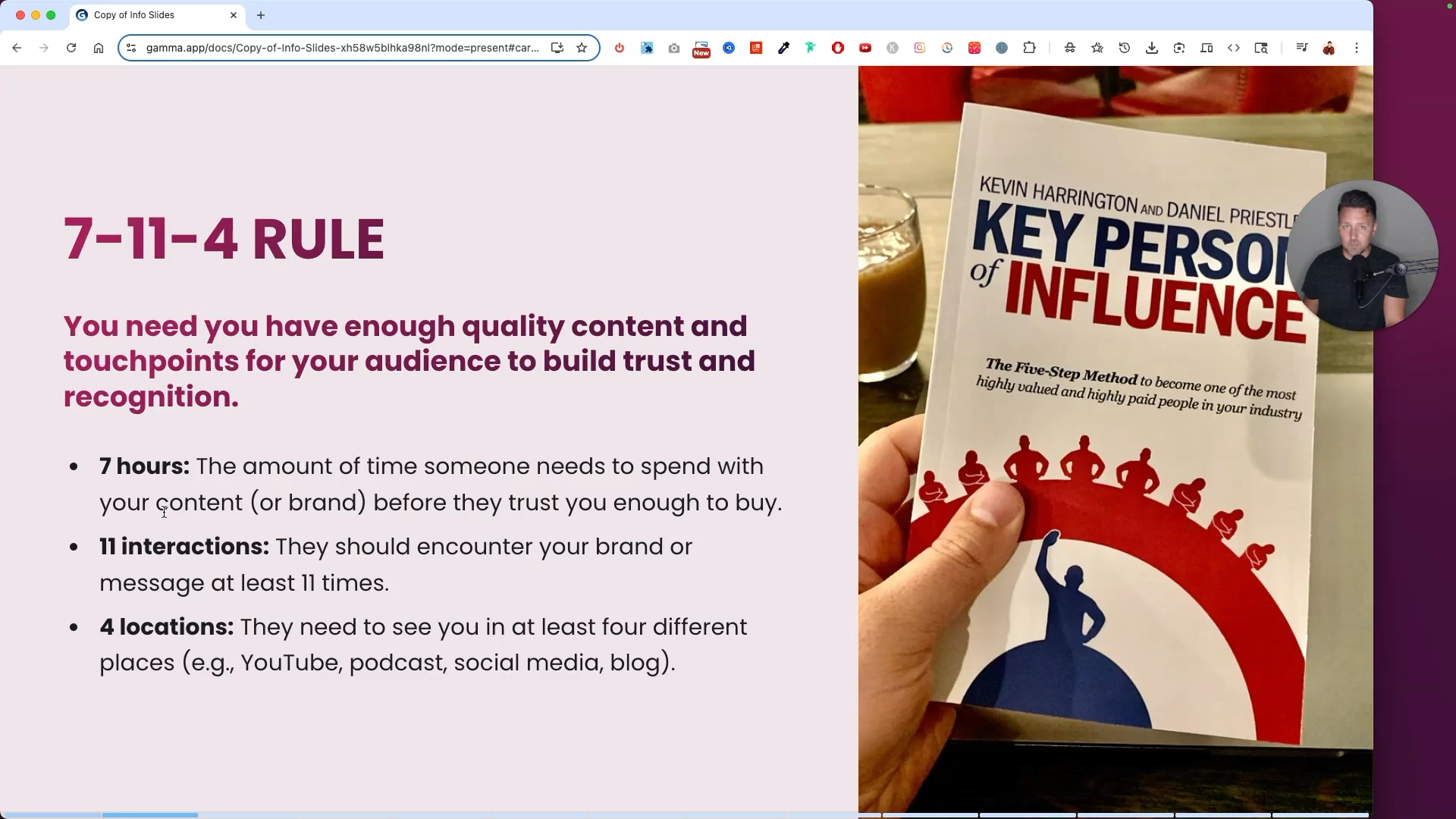Screen dimensions: 1456x819
Task: Open the Chrome profile avatar menu
Action: [1329, 48]
